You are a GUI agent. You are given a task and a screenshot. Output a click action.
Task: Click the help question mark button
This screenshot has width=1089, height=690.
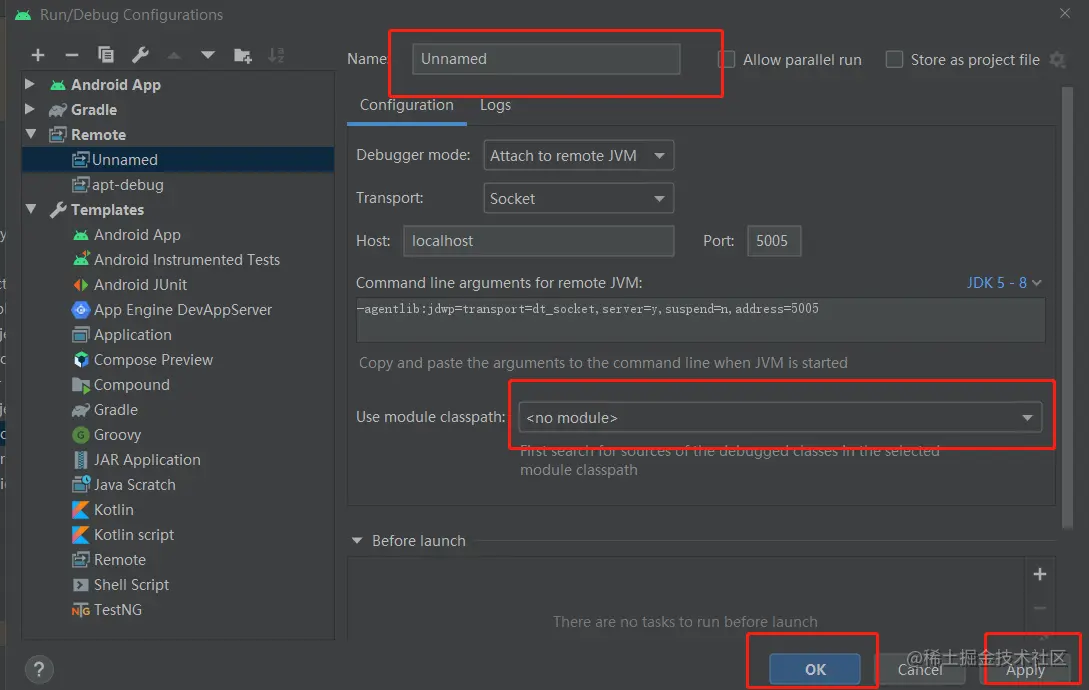tap(39, 669)
